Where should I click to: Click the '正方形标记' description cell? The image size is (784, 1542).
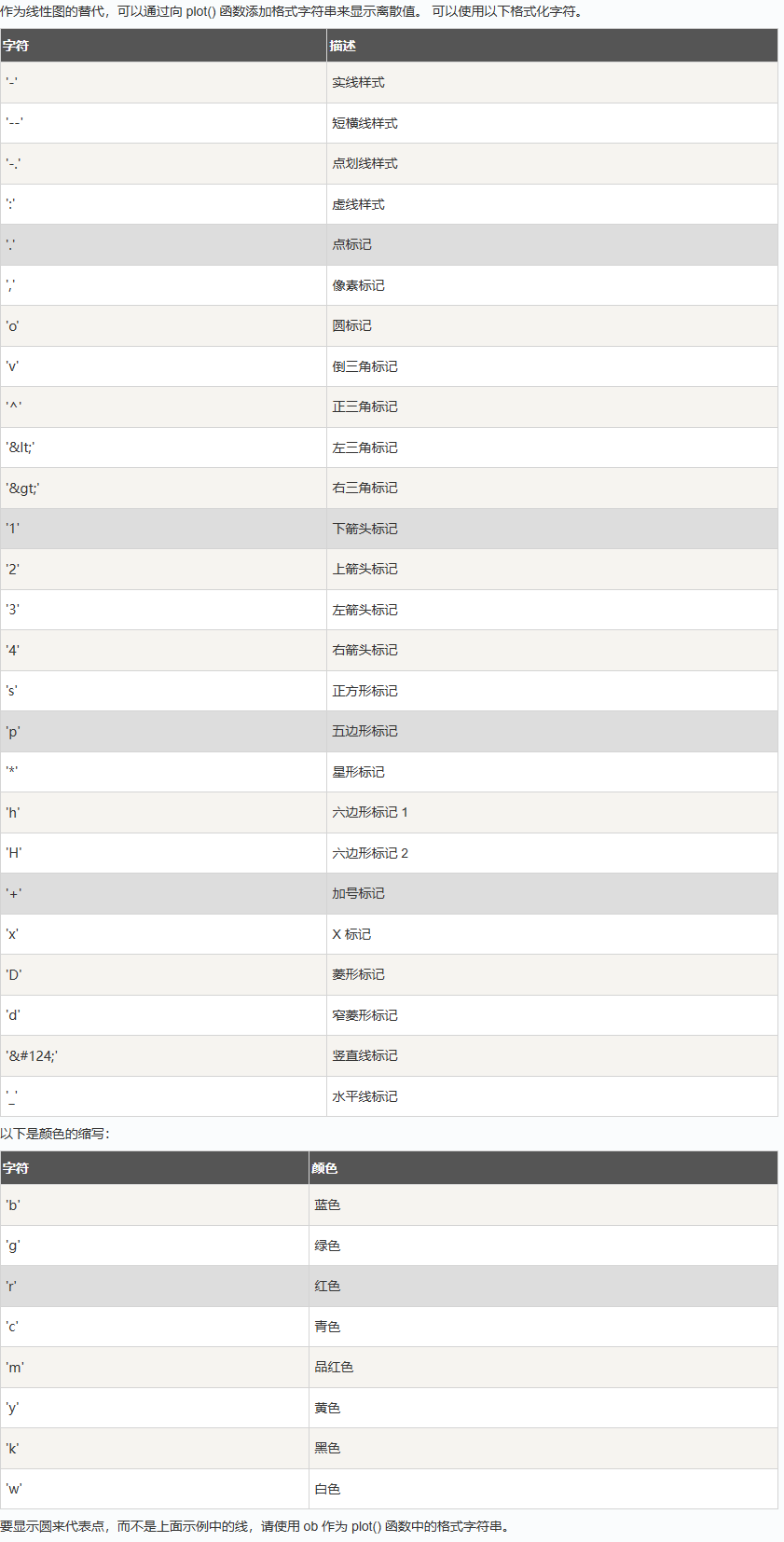point(364,691)
